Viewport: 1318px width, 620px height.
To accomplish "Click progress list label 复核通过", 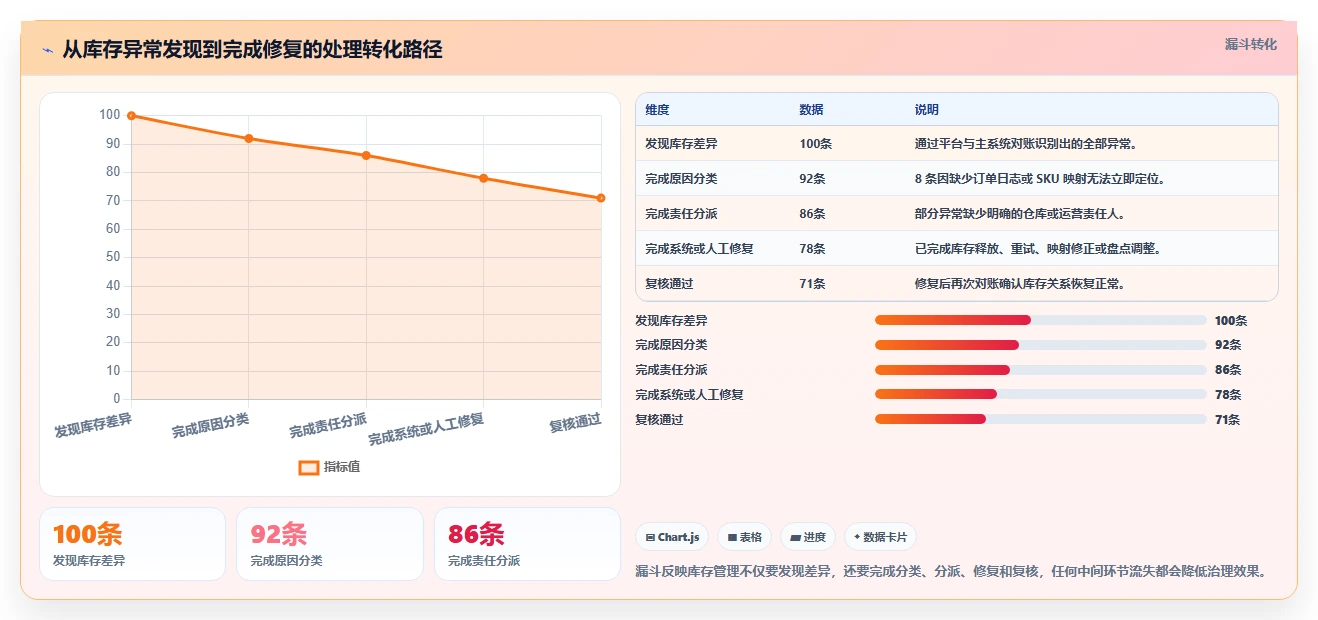I will point(659,420).
